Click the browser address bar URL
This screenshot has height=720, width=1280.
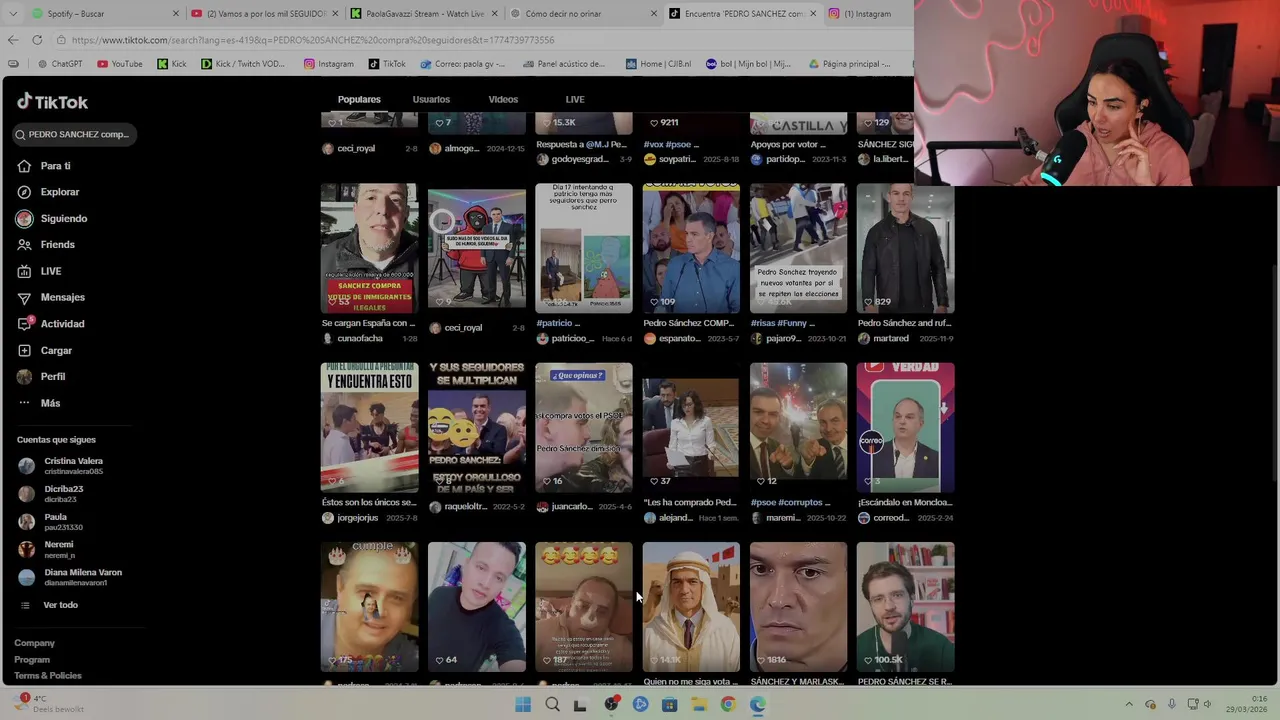coord(313,40)
